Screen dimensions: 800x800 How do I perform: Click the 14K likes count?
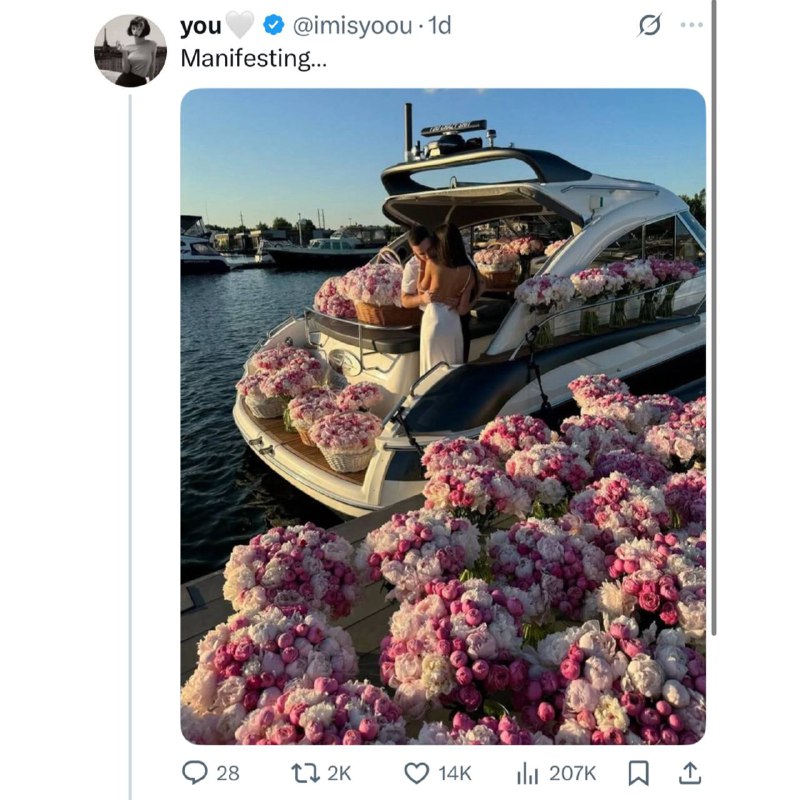452,773
